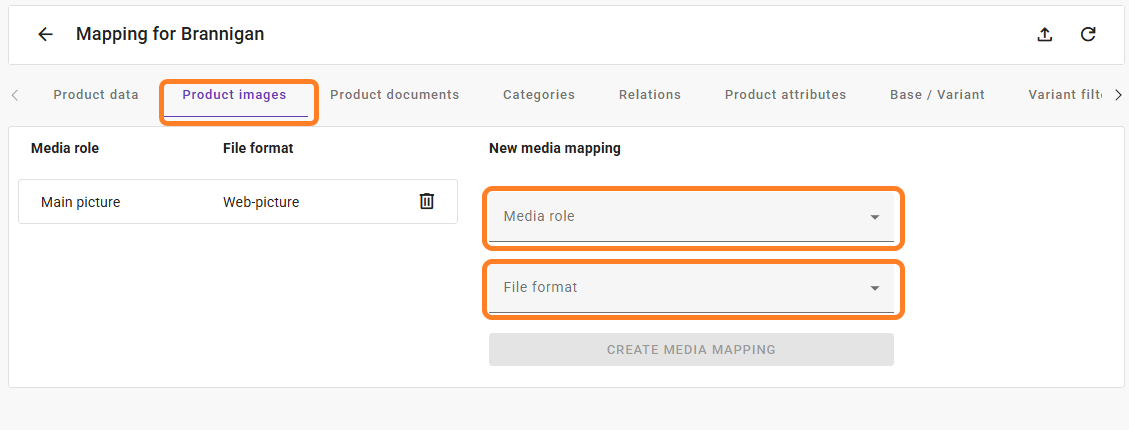Screen dimensions: 1129x430
Task: Go back using the left arrow icon
Action: 45,34
